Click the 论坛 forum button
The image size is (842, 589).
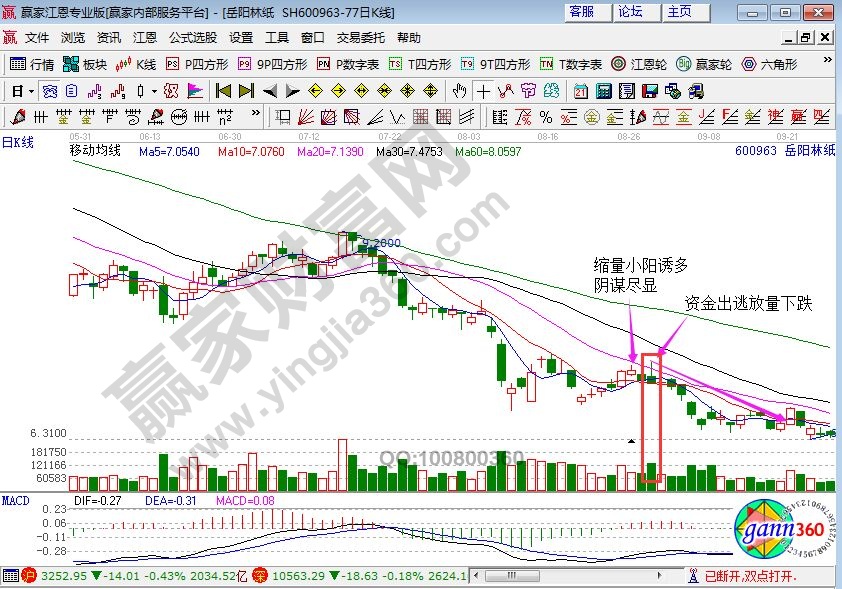coord(630,12)
